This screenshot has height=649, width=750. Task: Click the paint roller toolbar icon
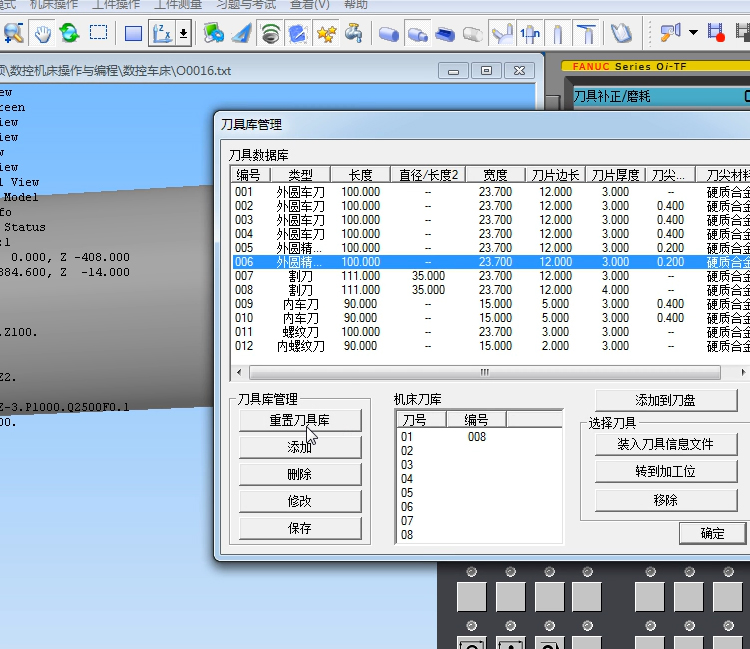pyautogui.click(x=670, y=33)
